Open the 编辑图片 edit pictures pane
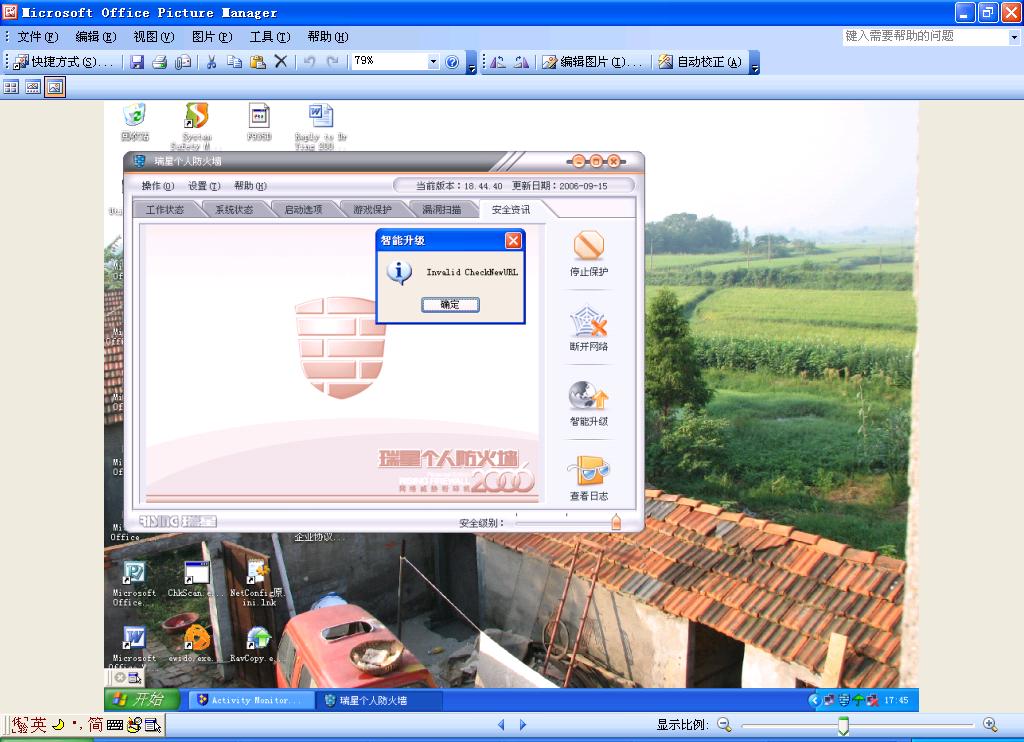 (592, 62)
